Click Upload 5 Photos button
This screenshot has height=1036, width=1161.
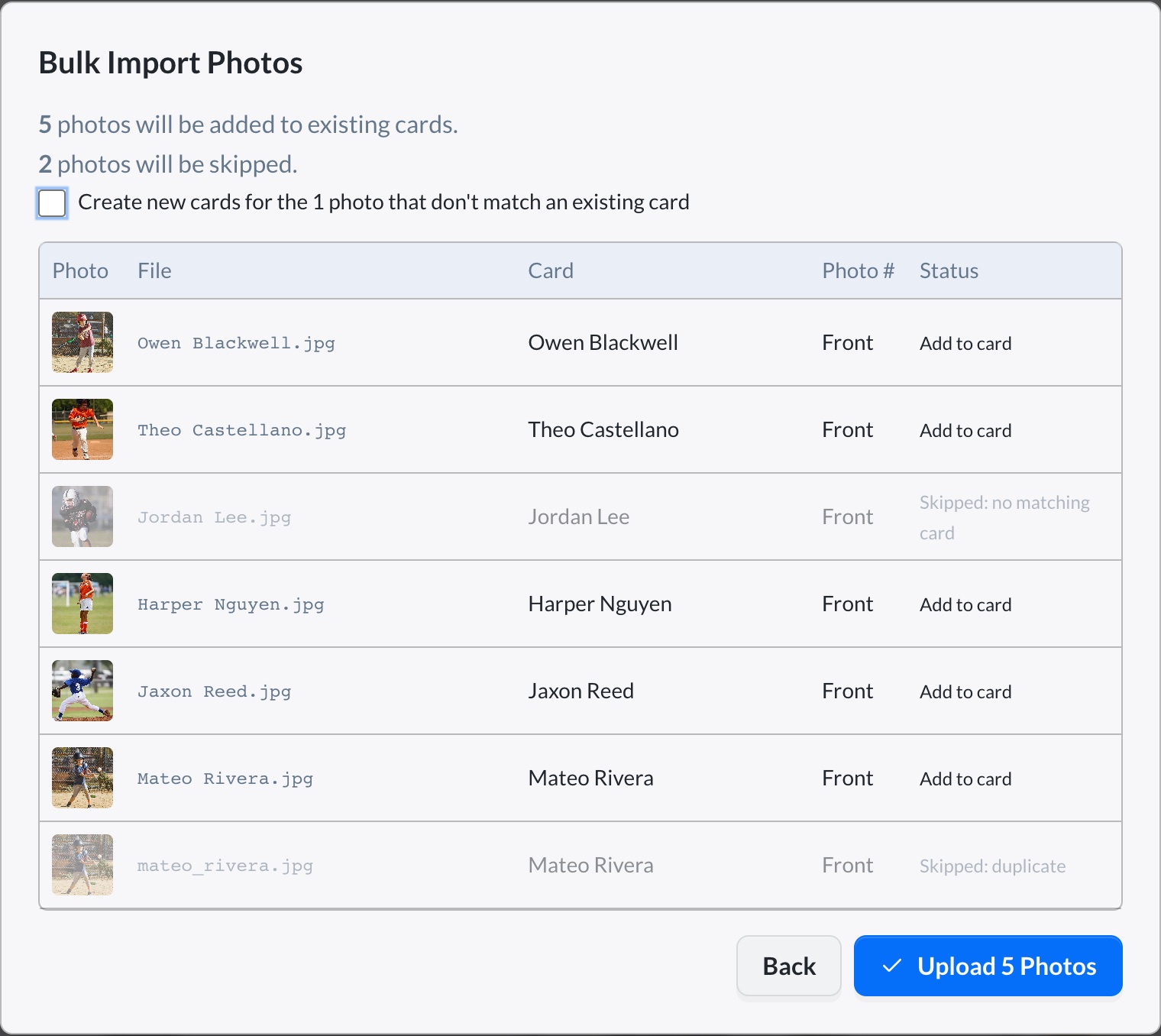coord(988,966)
